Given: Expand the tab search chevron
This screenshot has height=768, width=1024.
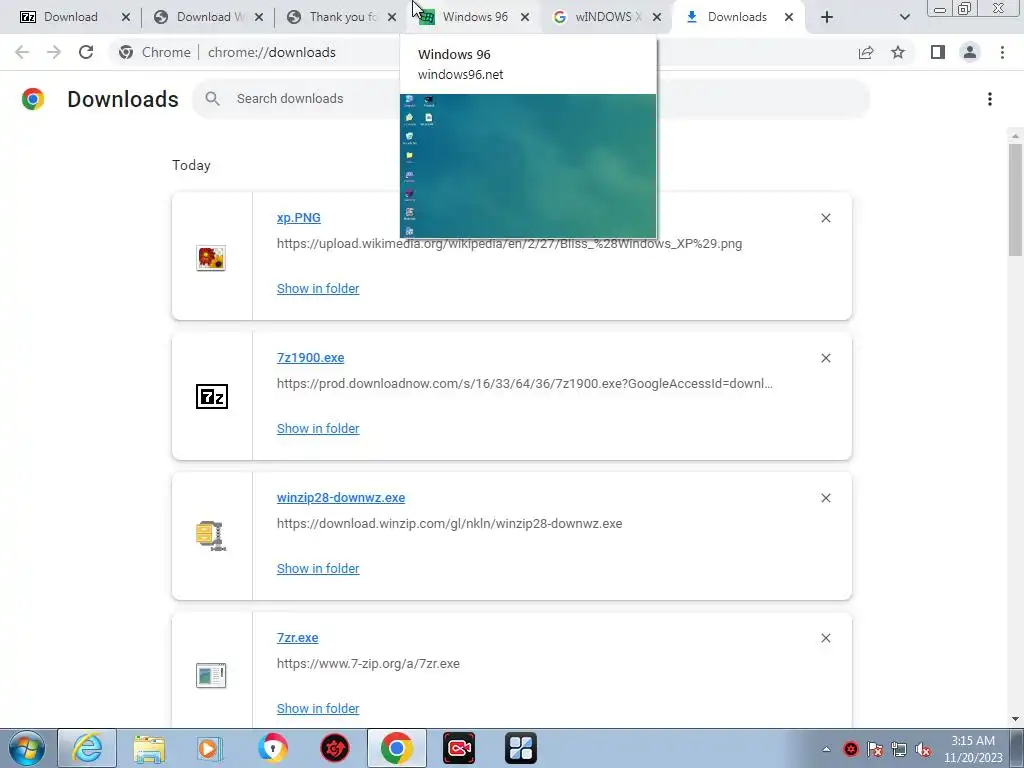Looking at the screenshot, I should [x=904, y=17].
